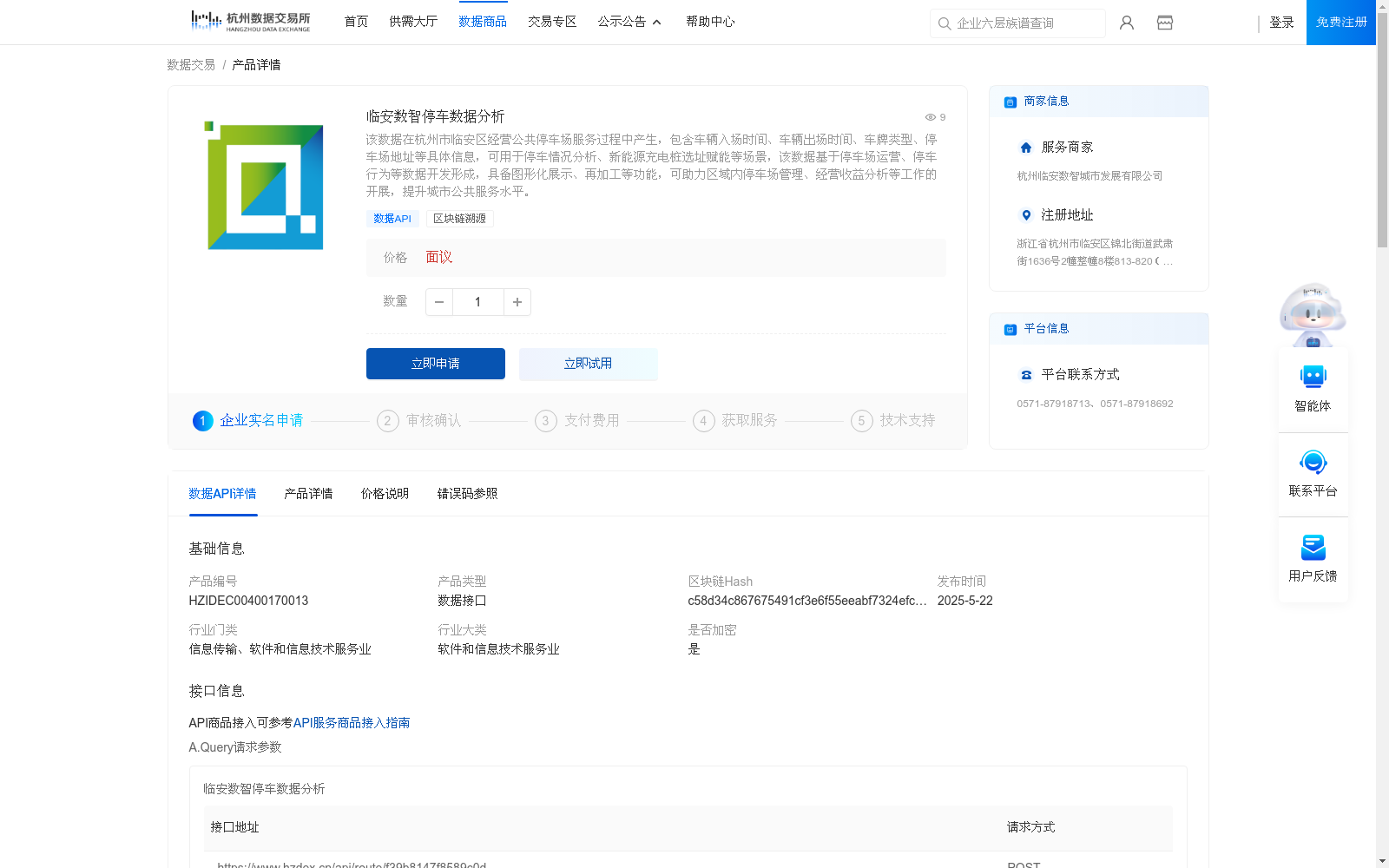This screenshot has height=868, width=1389.
Task: Click 数据交易 breadcrumb link
Action: [x=191, y=65]
